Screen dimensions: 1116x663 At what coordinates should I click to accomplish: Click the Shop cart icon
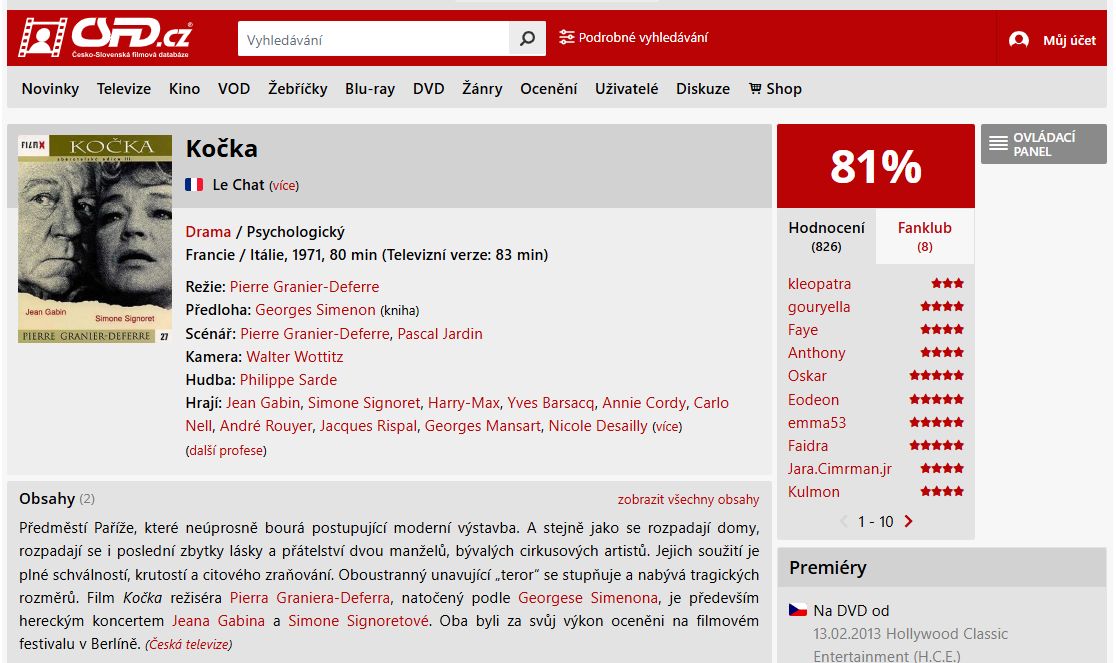pos(755,88)
